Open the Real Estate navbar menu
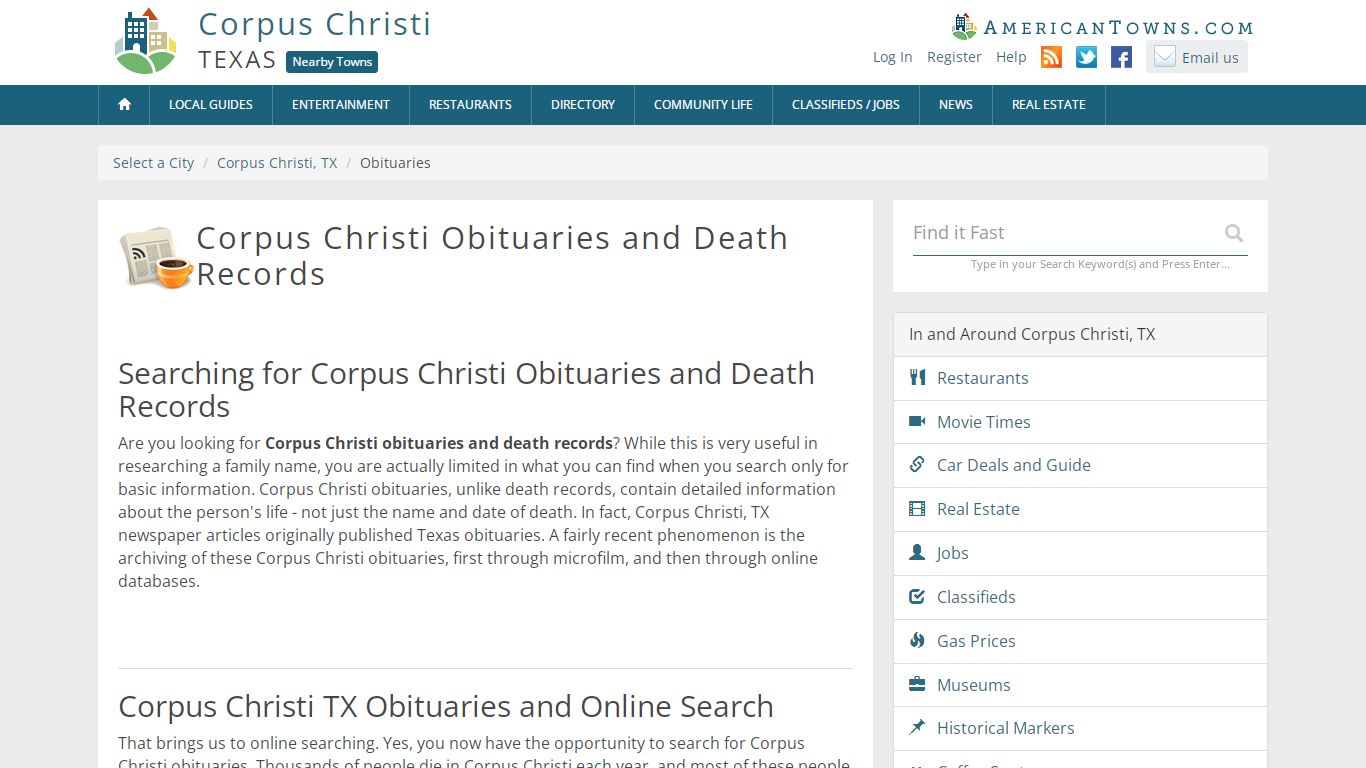1366x768 pixels. [x=1049, y=104]
